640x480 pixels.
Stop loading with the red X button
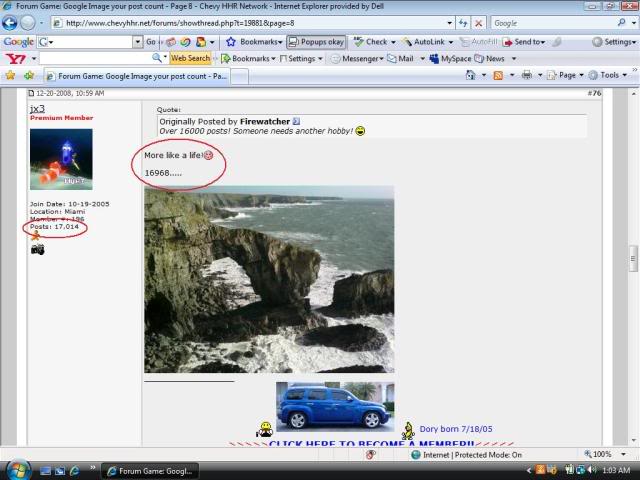pos(478,23)
